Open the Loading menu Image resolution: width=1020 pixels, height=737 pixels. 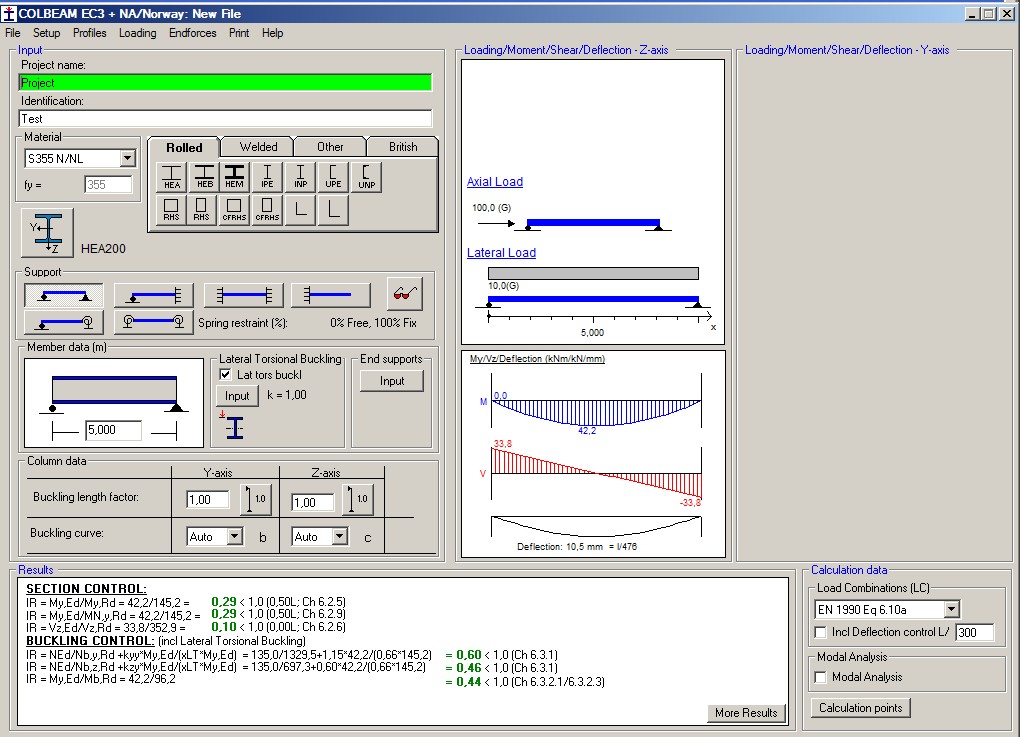tap(137, 33)
